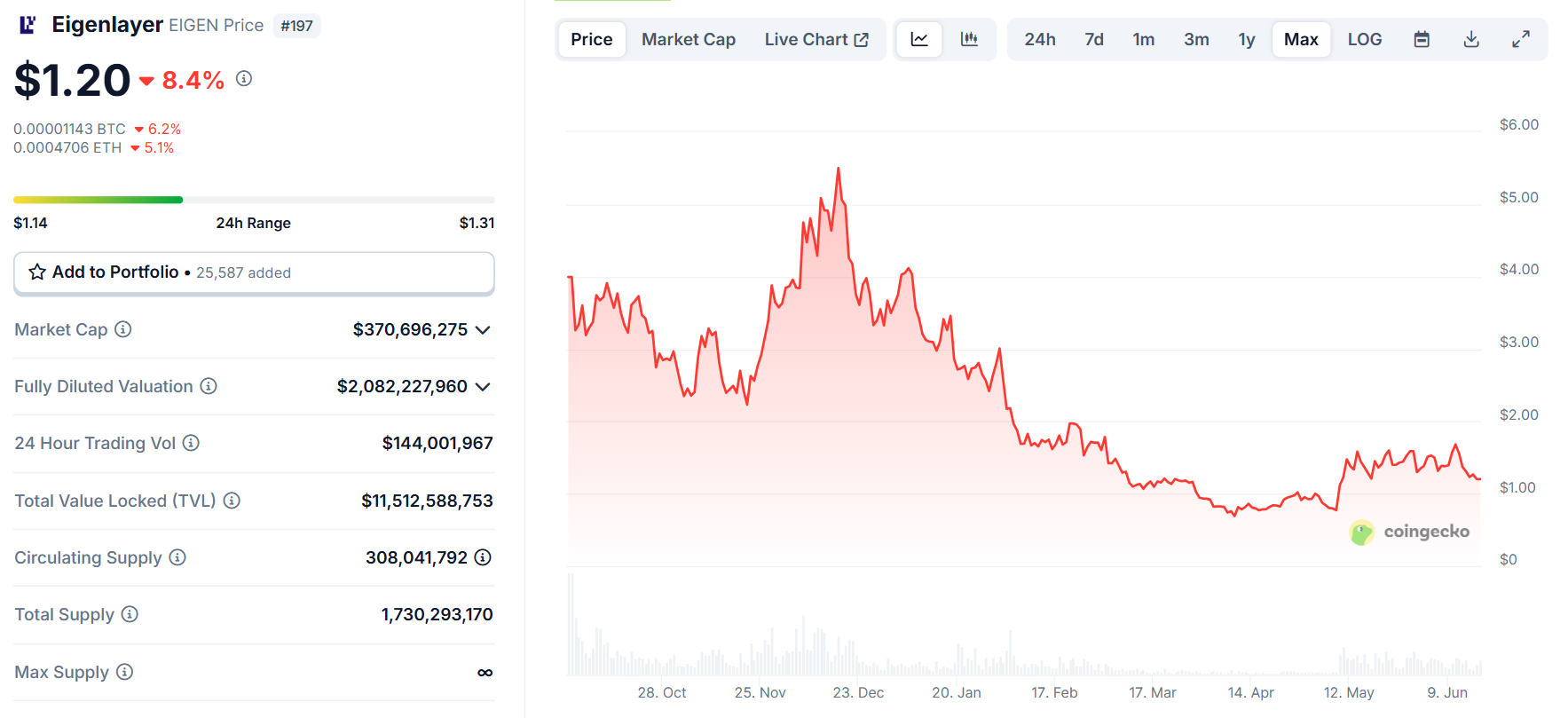Click the Eigenlayer logo icon
Viewport: 1568px width, 718px height.
tap(28, 25)
